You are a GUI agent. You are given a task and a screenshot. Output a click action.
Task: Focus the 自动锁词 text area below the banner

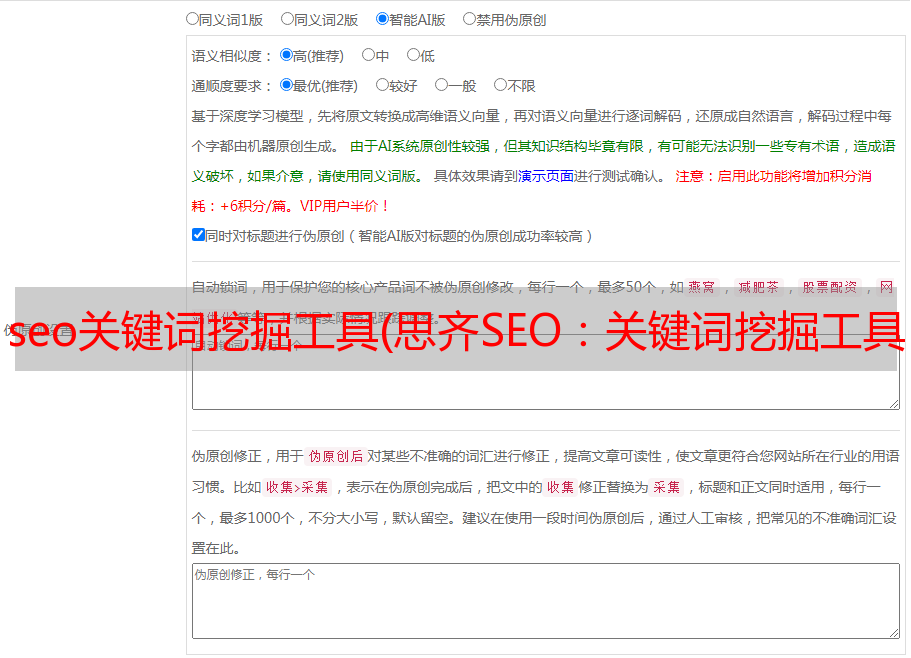(545, 390)
